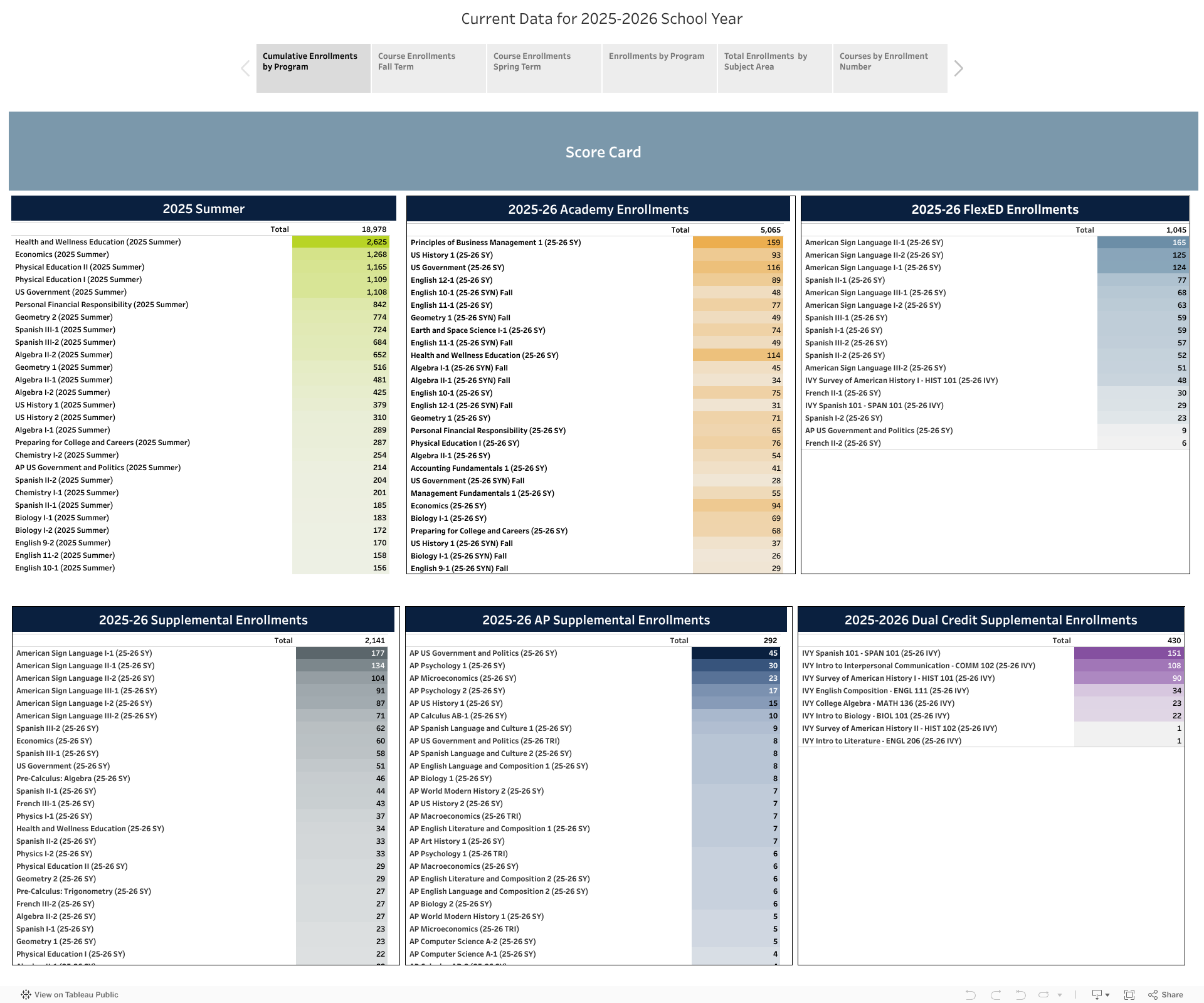The image size is (1204, 1003).
Task: Click purple 151 IVY Spanish 101 cell
Action: point(1127,653)
